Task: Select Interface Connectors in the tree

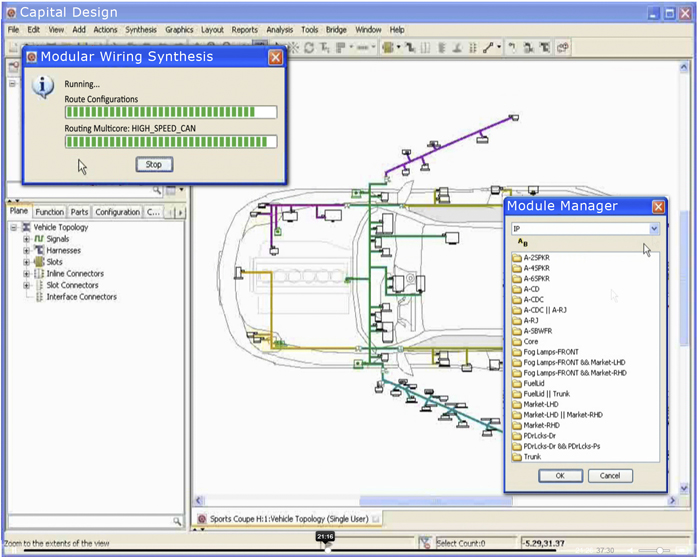Action: tap(81, 297)
